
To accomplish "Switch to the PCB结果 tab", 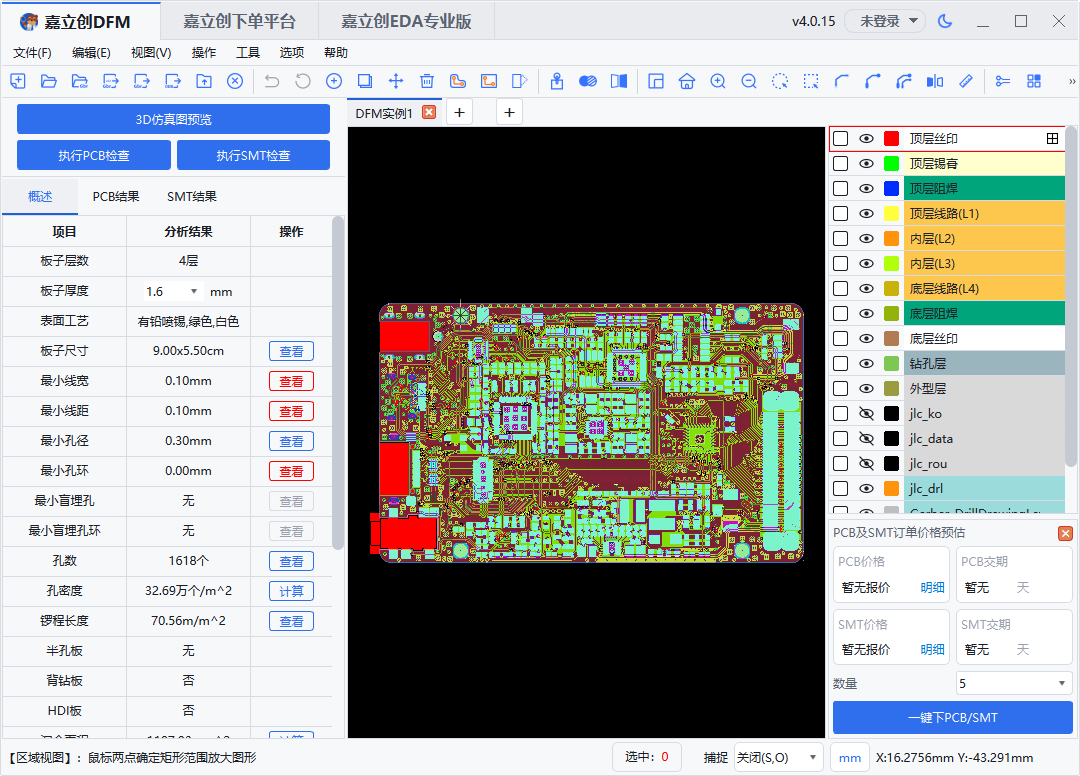I will [x=116, y=197].
